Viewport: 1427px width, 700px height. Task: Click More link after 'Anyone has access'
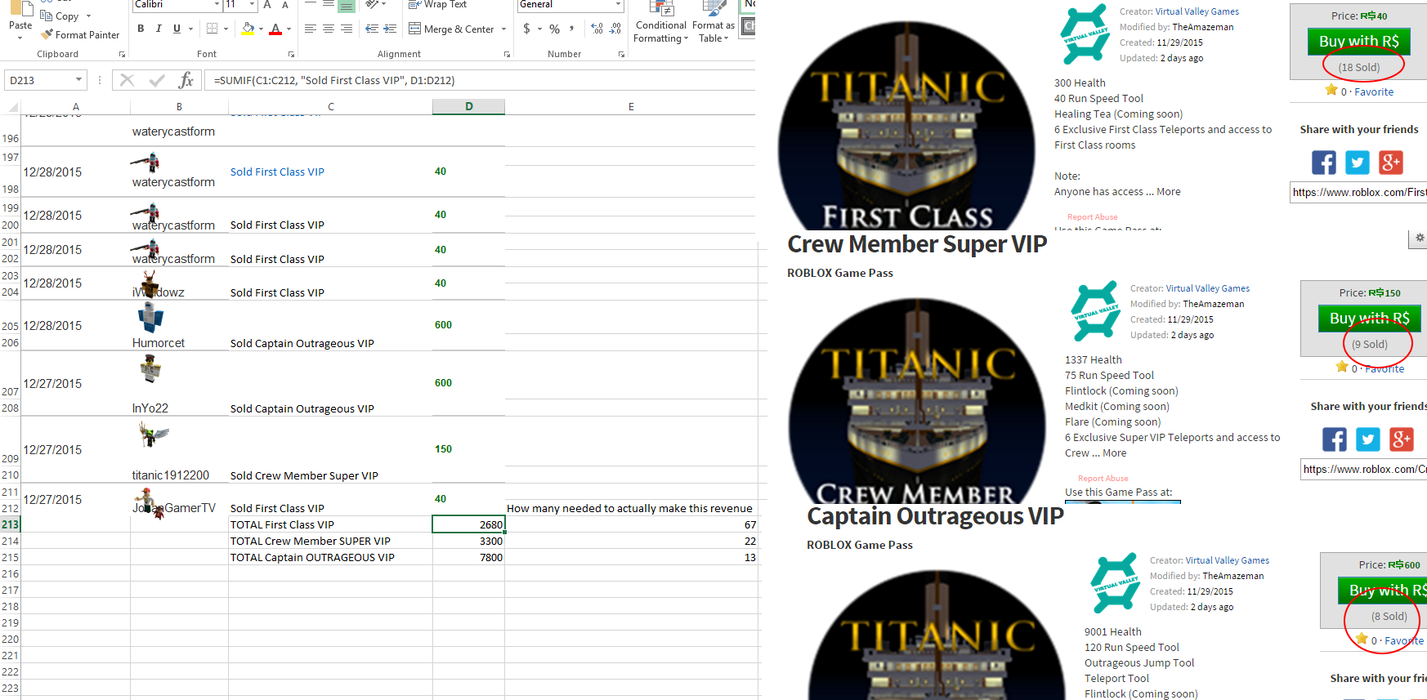(x=1168, y=192)
